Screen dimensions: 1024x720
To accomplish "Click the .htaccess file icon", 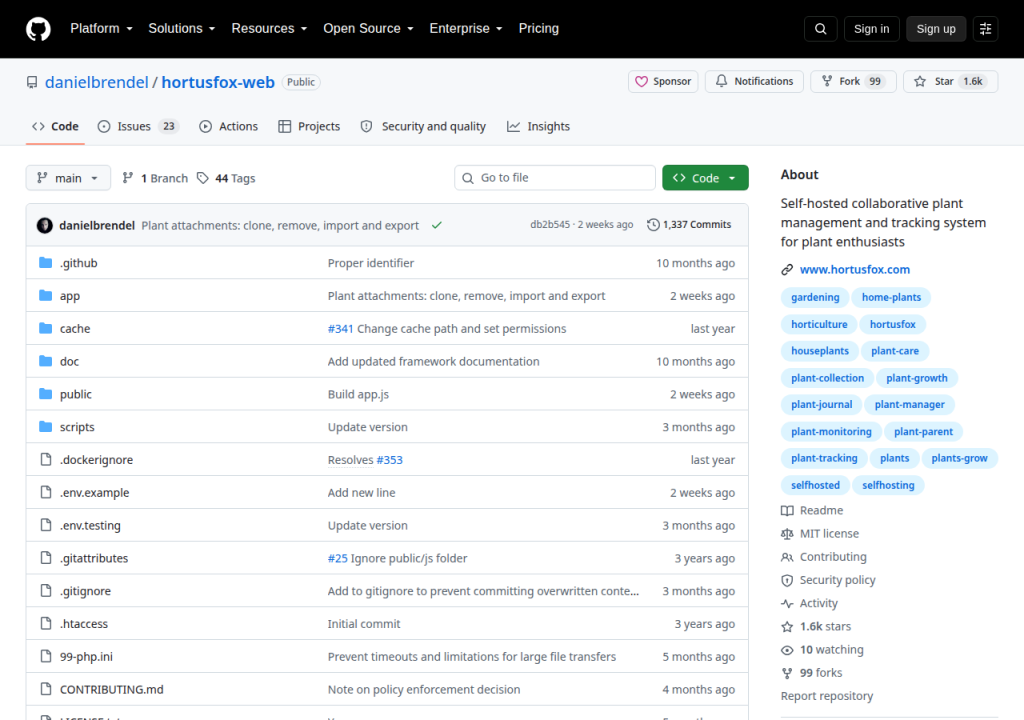I will pos(46,623).
